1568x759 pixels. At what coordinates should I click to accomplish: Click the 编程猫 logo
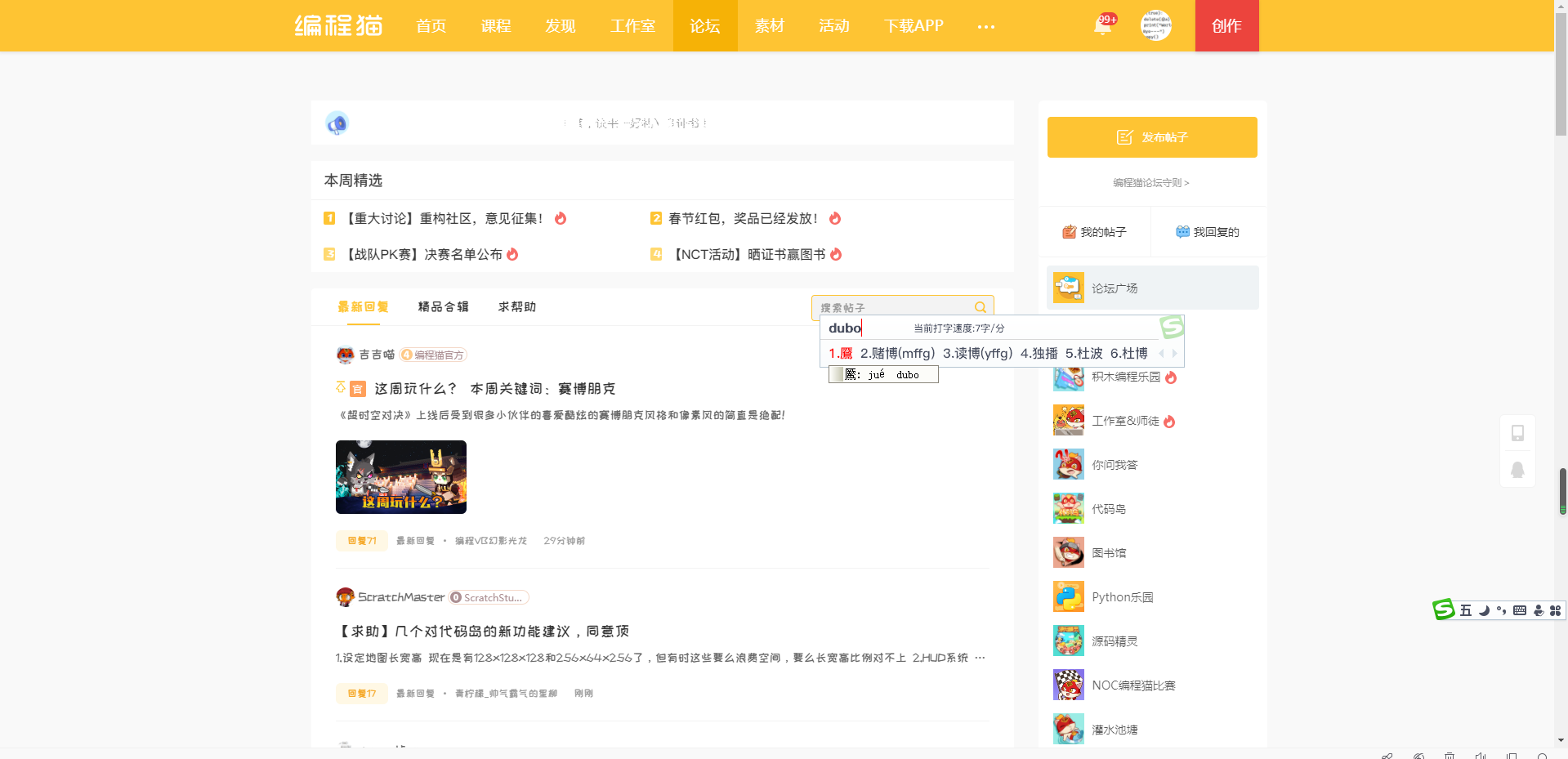(x=338, y=25)
